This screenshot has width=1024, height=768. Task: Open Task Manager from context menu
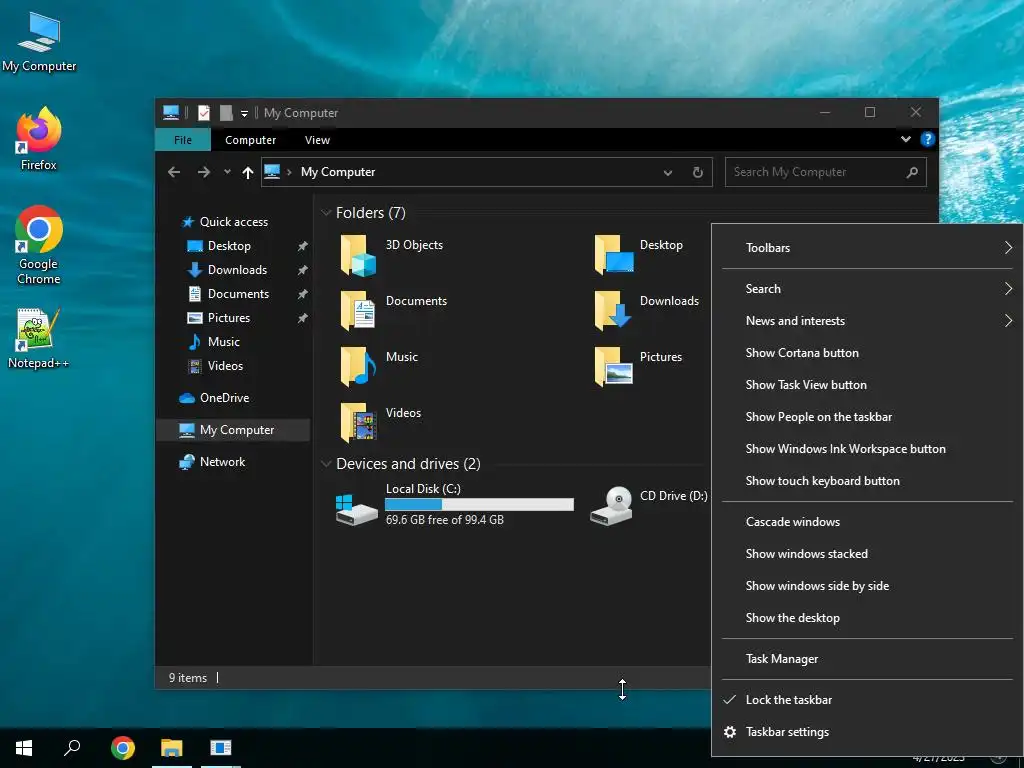click(867, 659)
